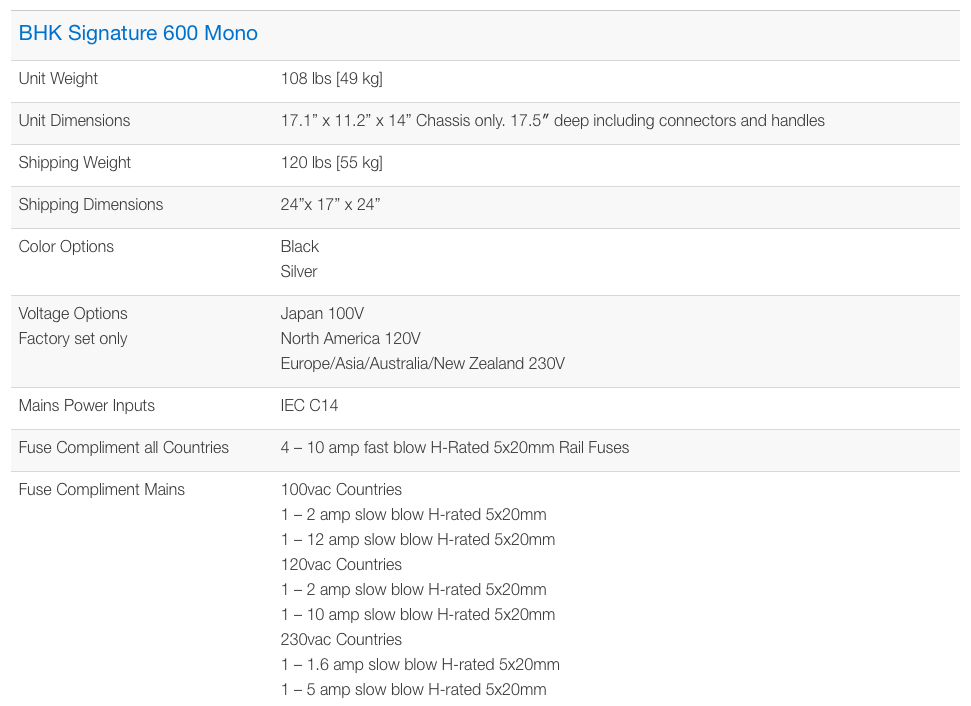Select the Silver color option text
The width and height of the screenshot is (971, 706).
tap(298, 272)
